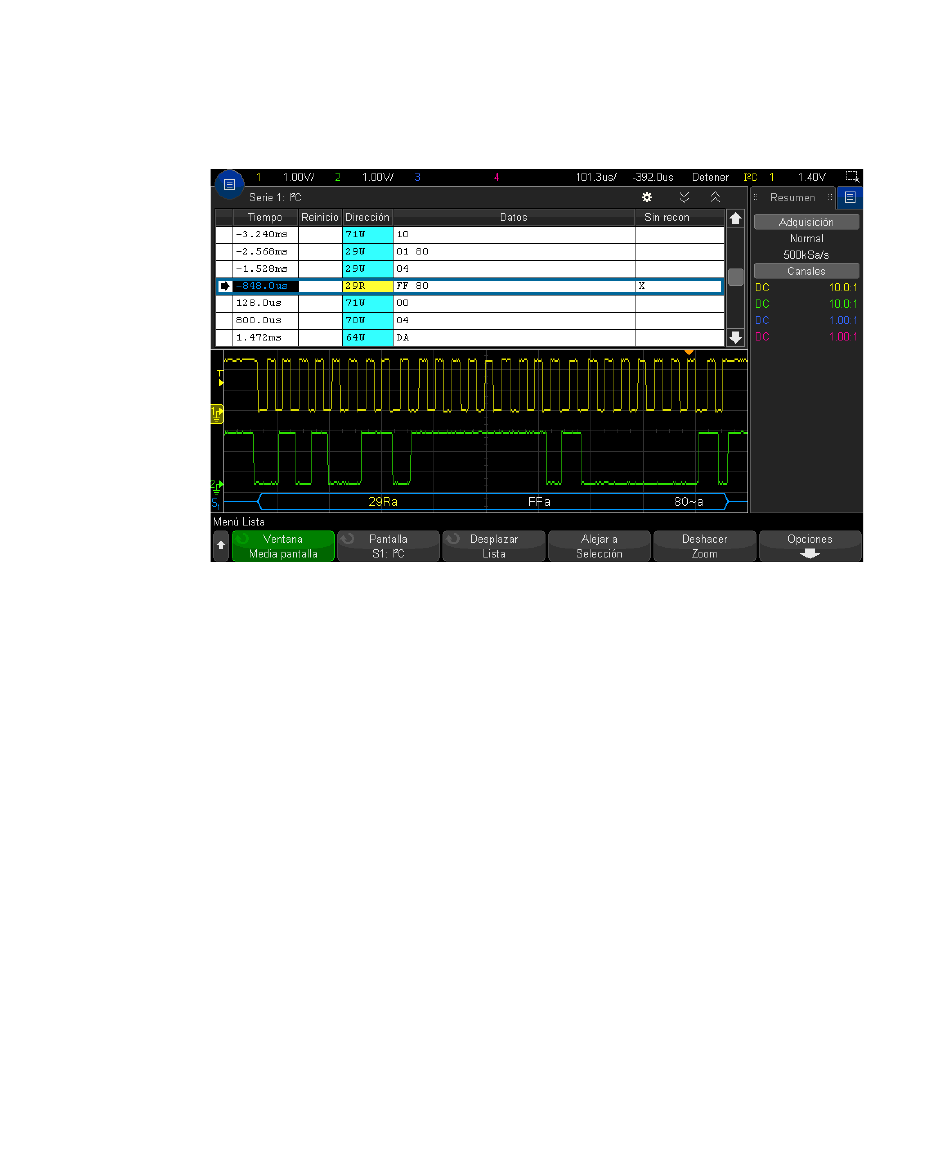Open lister settings gear icon
This screenshot has width=950, height=1165.
[647, 197]
